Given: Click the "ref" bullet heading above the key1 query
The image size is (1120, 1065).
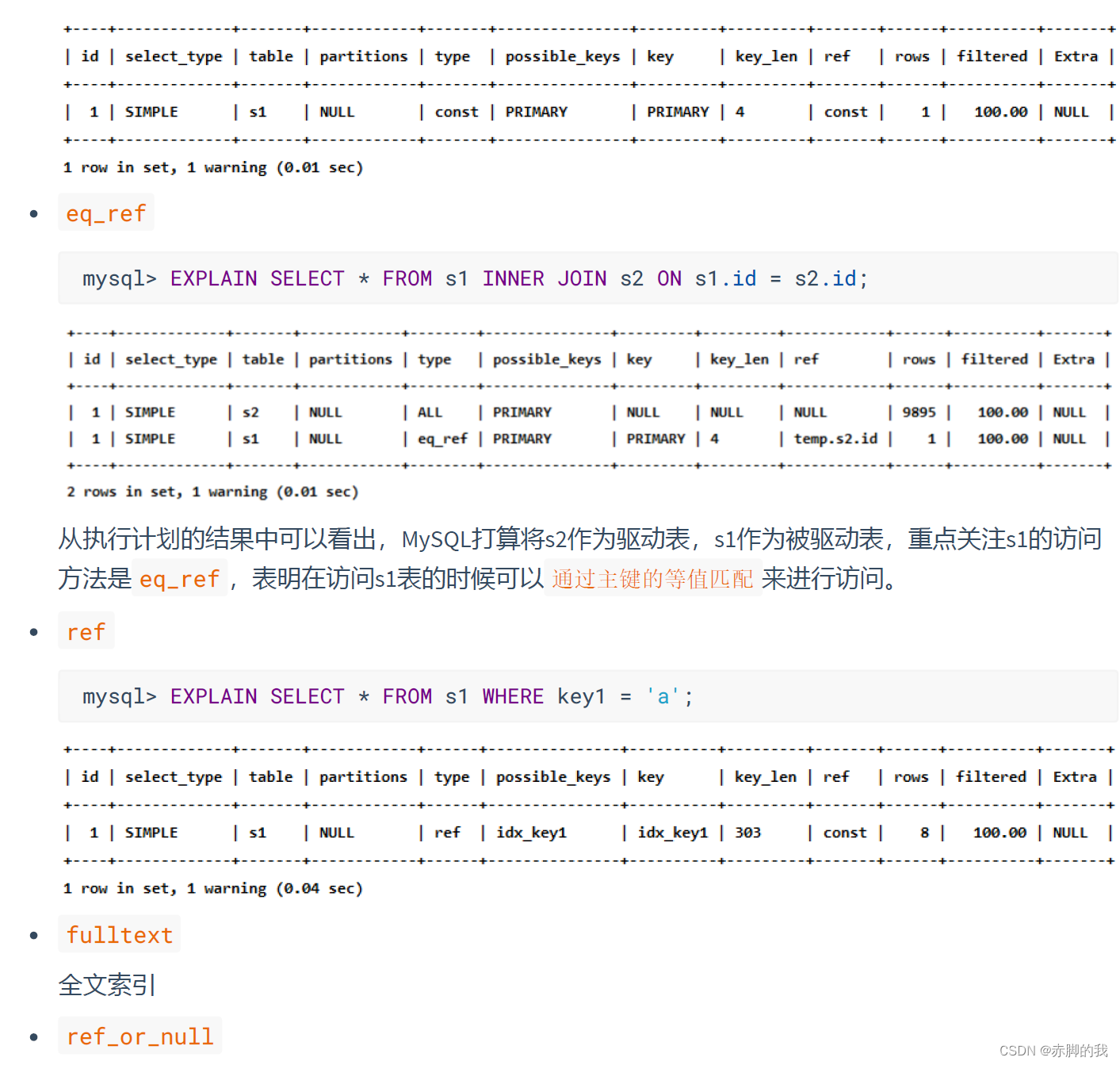Looking at the screenshot, I should pos(86,632).
